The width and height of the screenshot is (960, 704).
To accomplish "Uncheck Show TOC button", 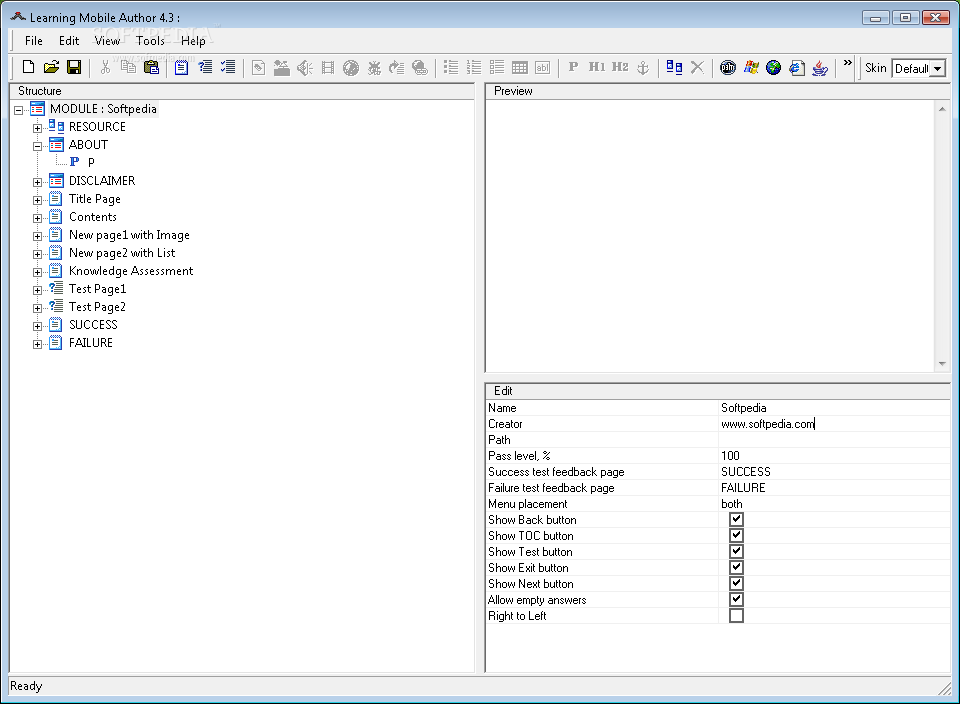I will [x=737, y=536].
